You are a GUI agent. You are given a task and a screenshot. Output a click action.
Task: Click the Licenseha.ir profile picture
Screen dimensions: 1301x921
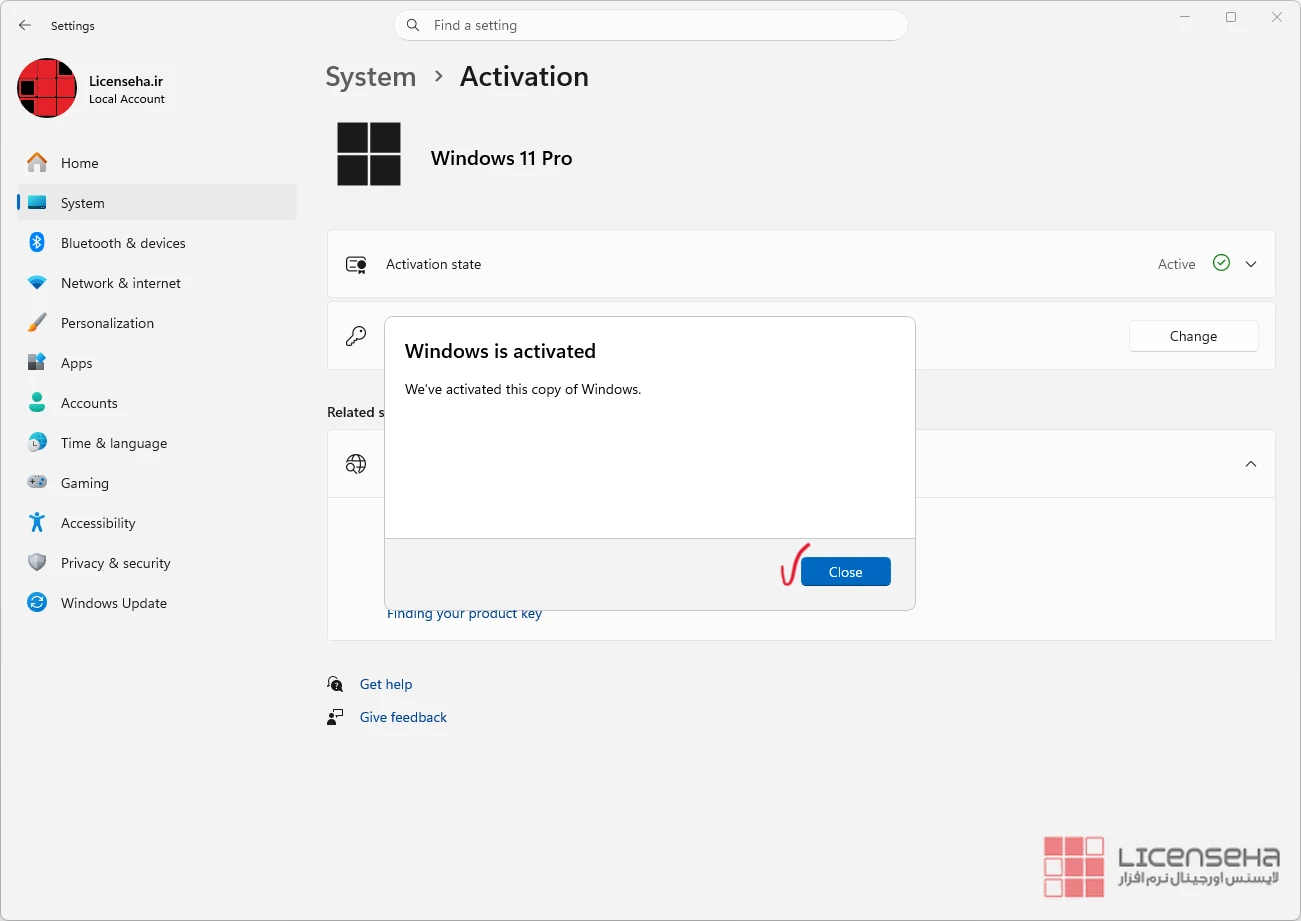point(47,88)
